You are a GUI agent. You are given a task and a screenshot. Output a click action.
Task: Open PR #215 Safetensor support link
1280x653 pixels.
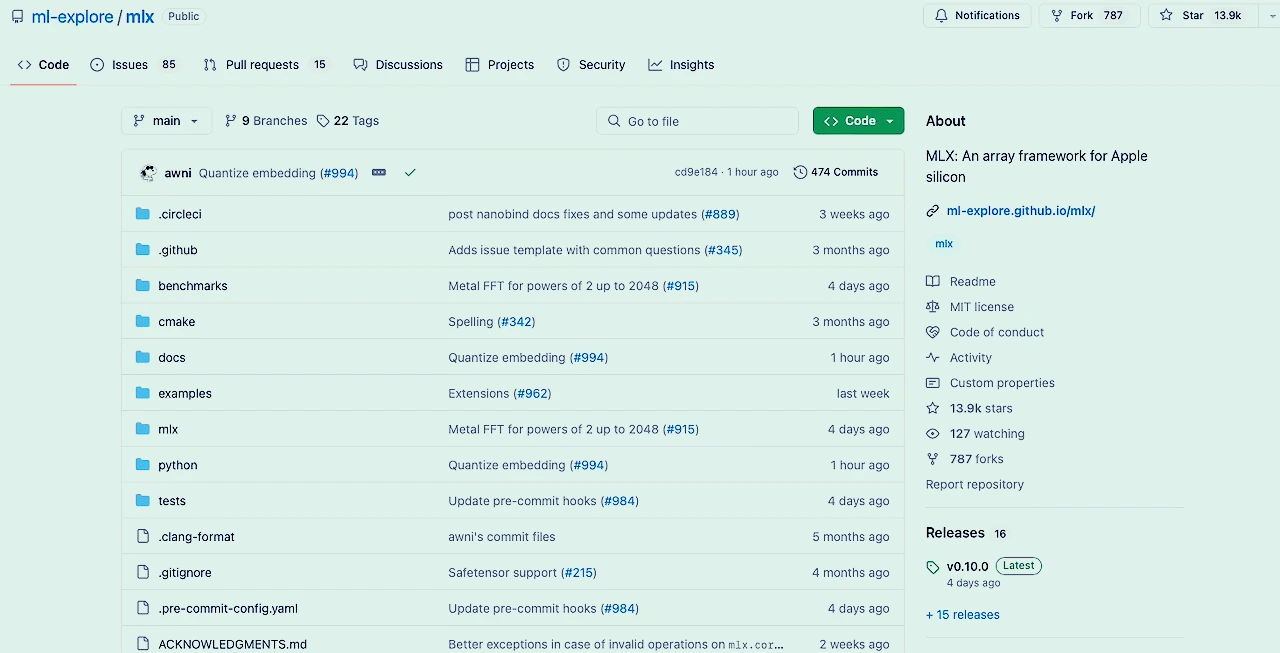pos(578,573)
